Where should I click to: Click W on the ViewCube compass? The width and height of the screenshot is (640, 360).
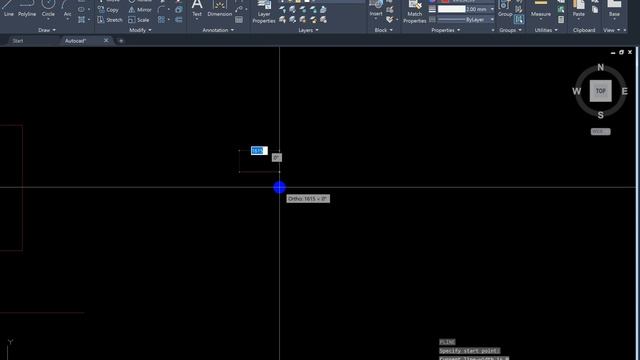[576, 91]
